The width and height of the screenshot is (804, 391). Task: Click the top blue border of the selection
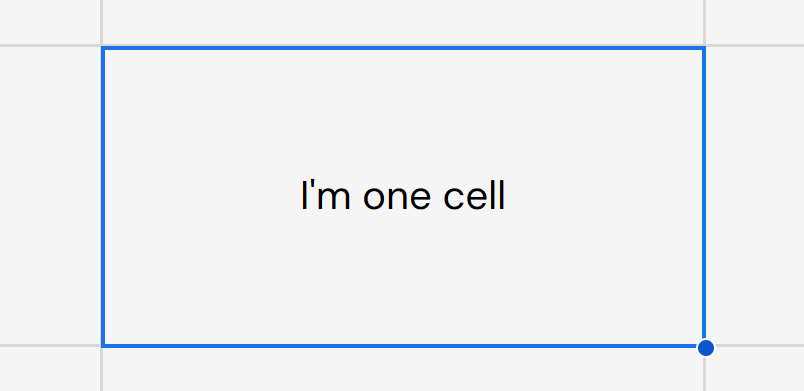pos(404,48)
